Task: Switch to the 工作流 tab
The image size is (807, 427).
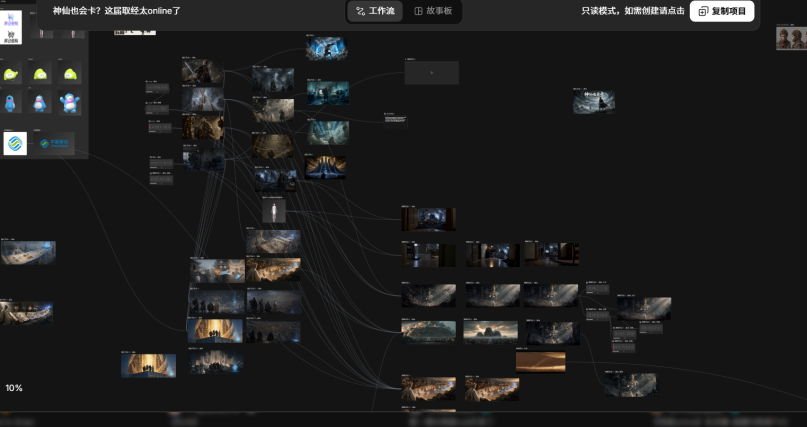Action: pyautogui.click(x=375, y=11)
